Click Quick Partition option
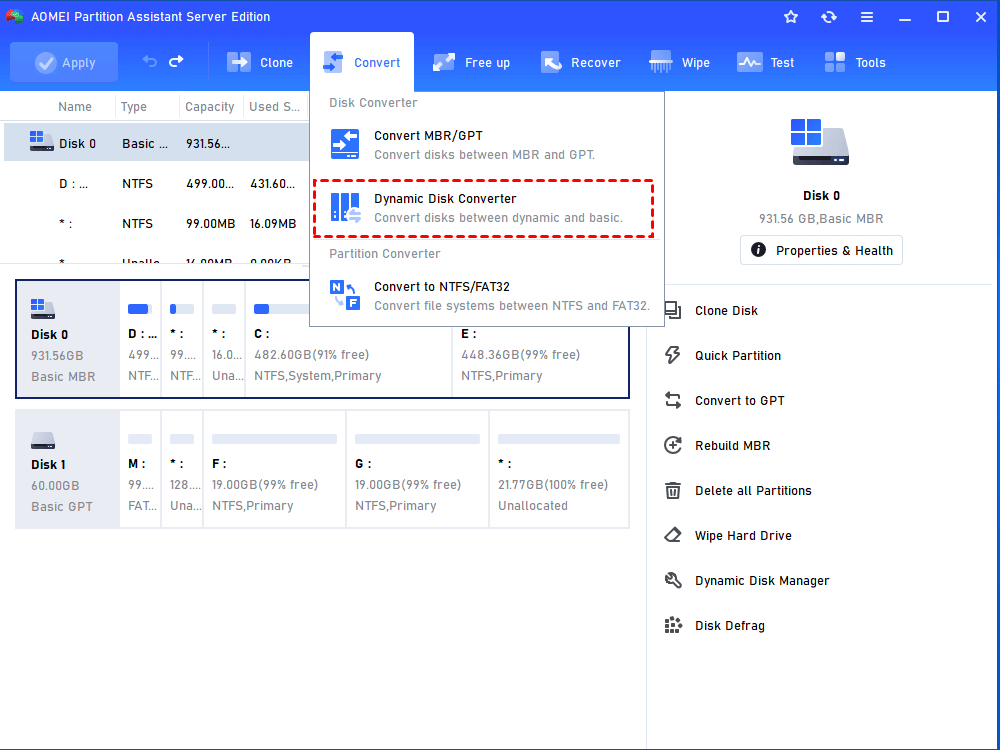The height and width of the screenshot is (750, 1000). [738, 355]
